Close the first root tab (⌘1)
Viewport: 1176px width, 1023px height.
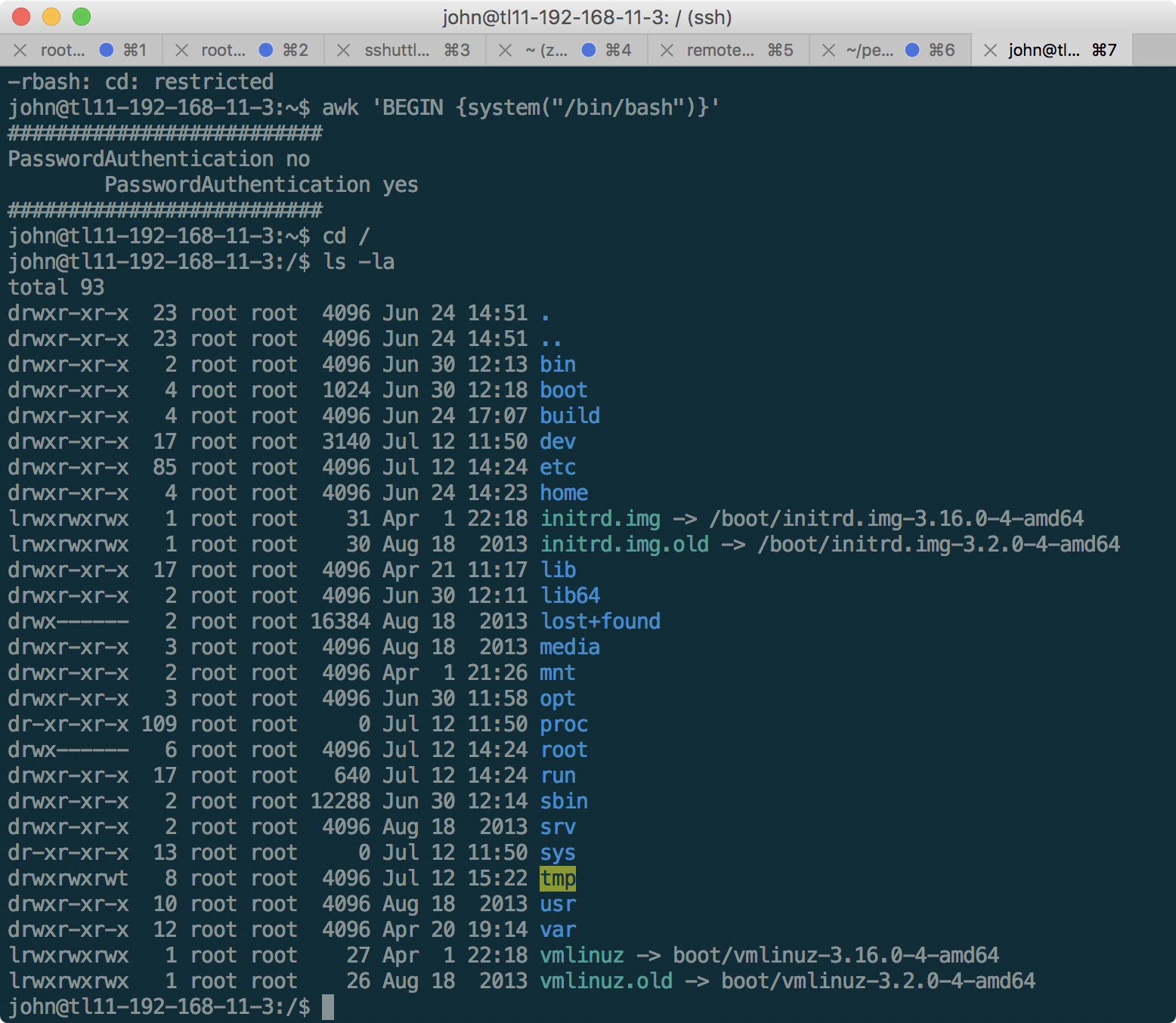pyautogui.click(x=20, y=51)
